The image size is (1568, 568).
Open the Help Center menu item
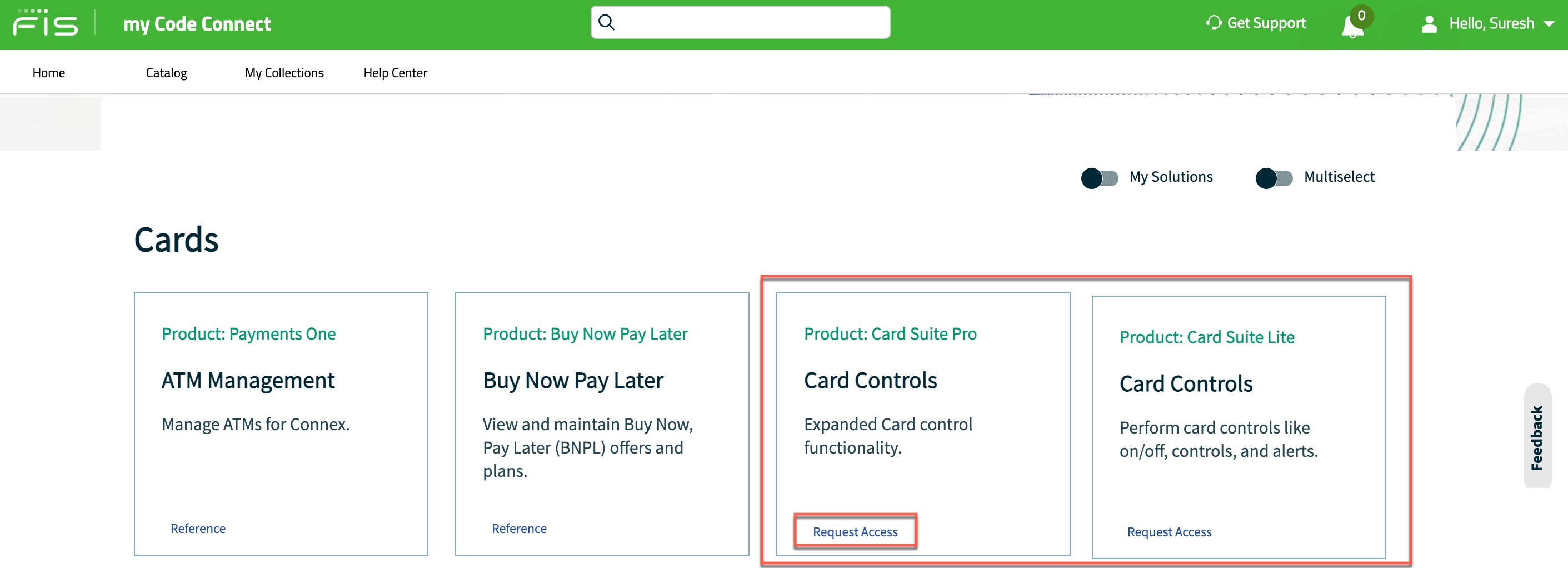pyautogui.click(x=395, y=73)
